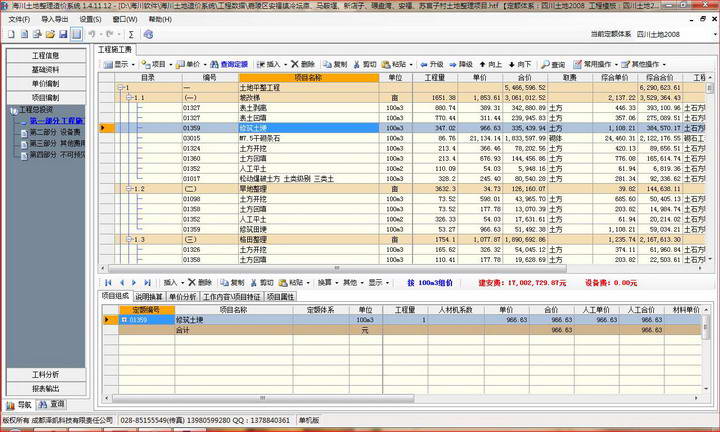Click the third toolbar icon with arrow document
Viewport: 720px width, 432px height.
pos(37,34)
